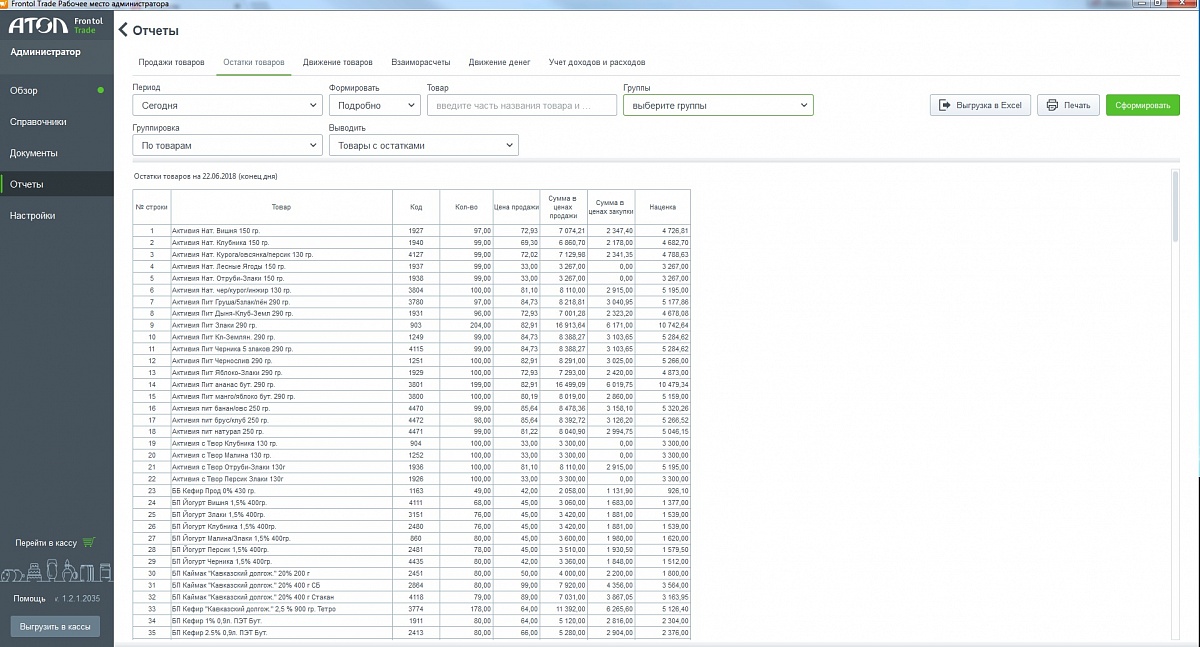
Task: Click the shopping cart icon in sidebar
Action: [89, 542]
